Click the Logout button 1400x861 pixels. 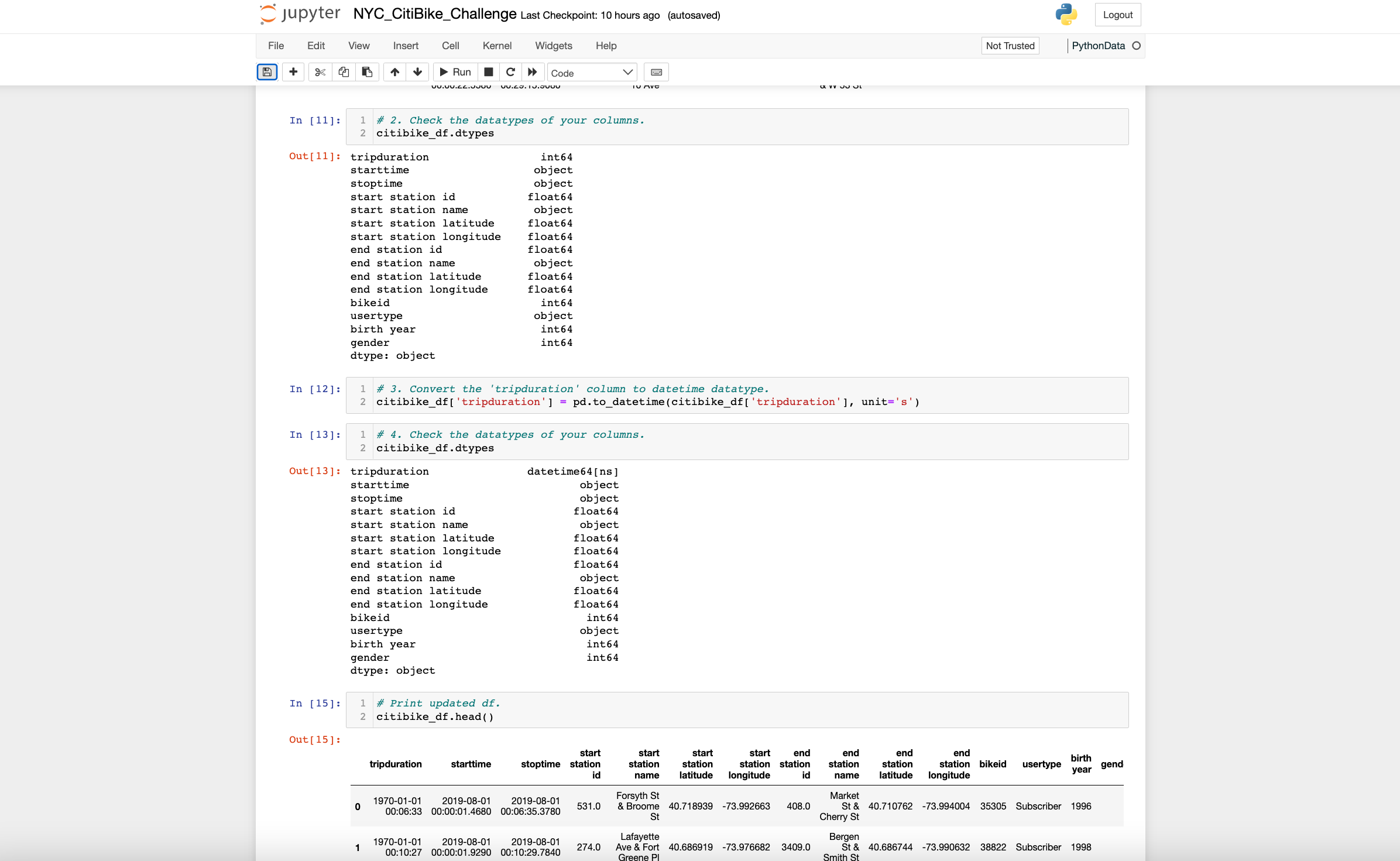click(1117, 15)
